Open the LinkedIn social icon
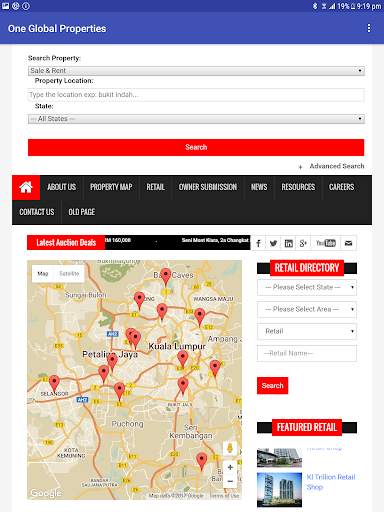The height and width of the screenshot is (512, 384). (288, 243)
